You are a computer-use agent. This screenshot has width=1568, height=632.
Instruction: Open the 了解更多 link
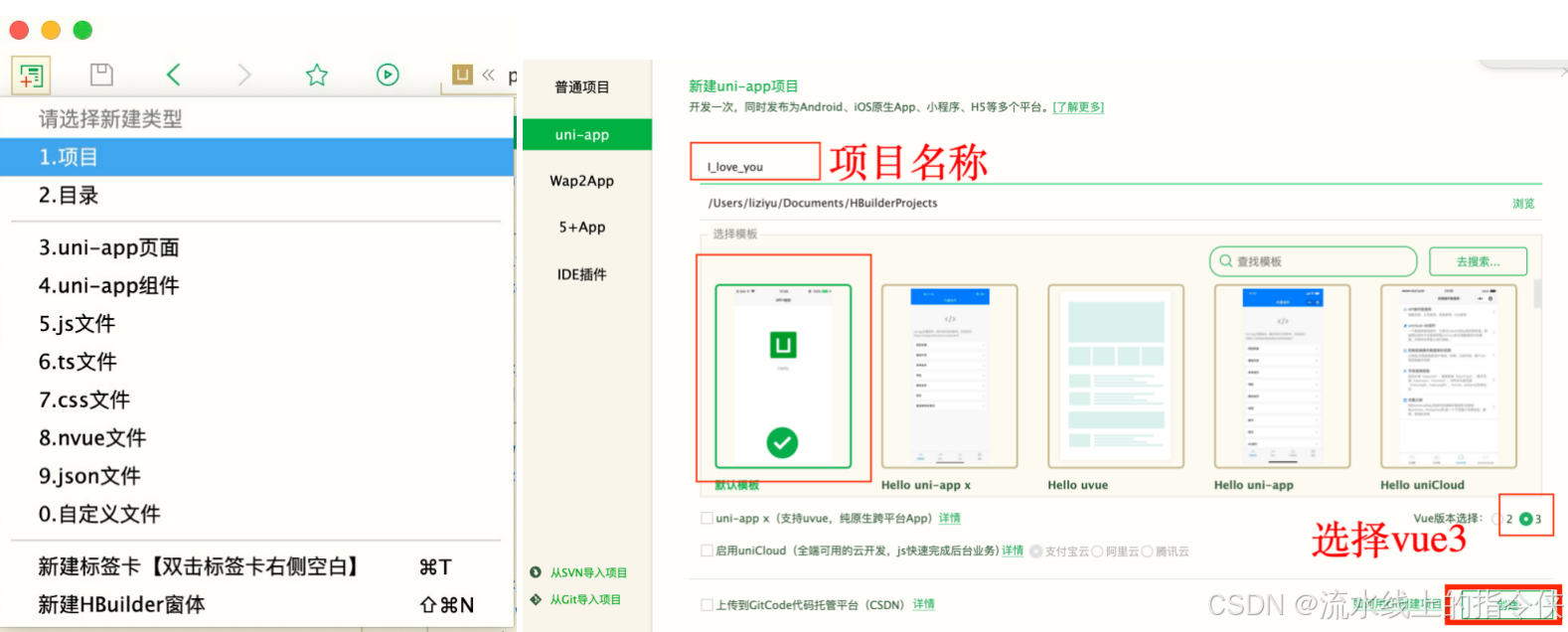[1078, 107]
